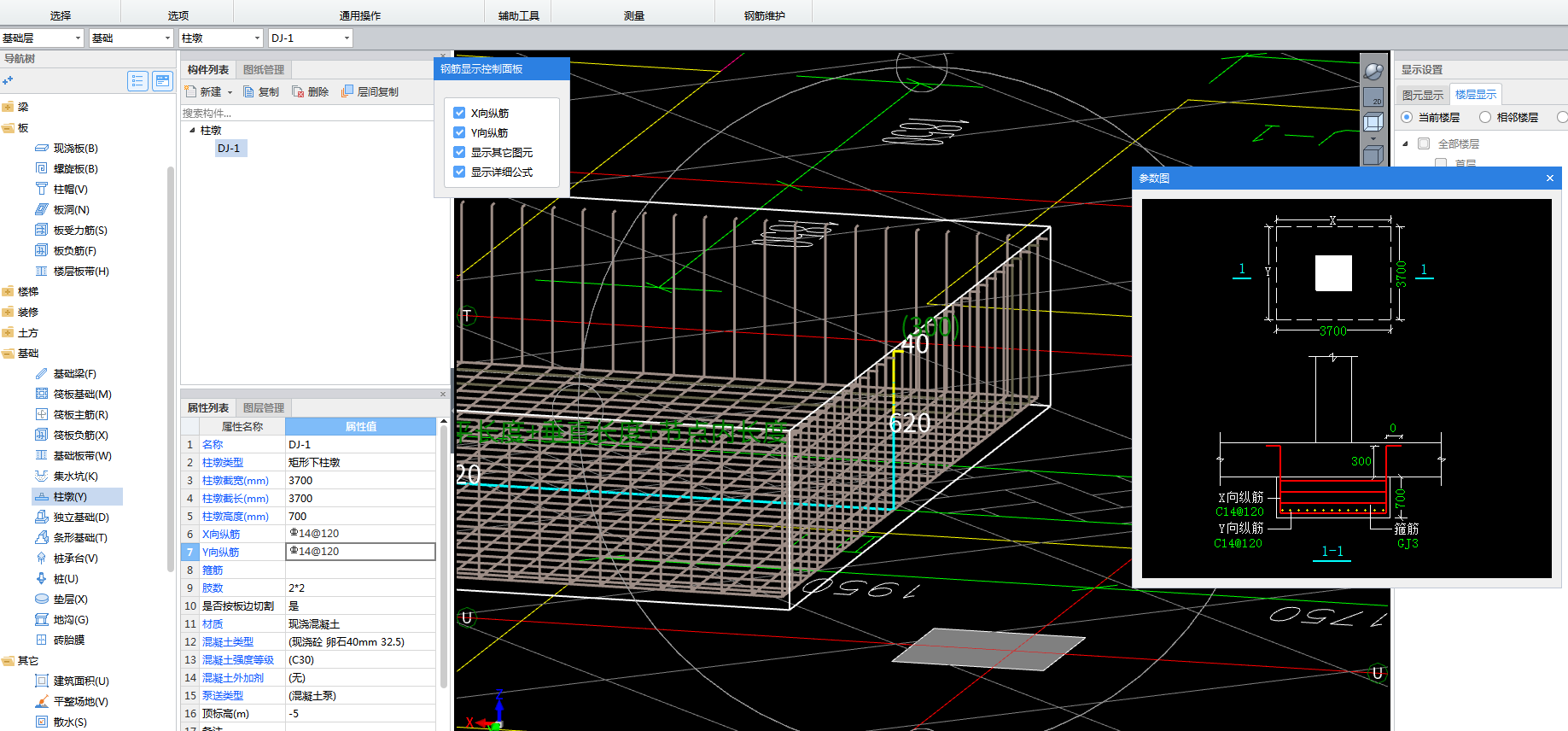1568x731 pixels.
Task: Switch to 图纸管理 tab in component panel
Action: pyautogui.click(x=264, y=70)
